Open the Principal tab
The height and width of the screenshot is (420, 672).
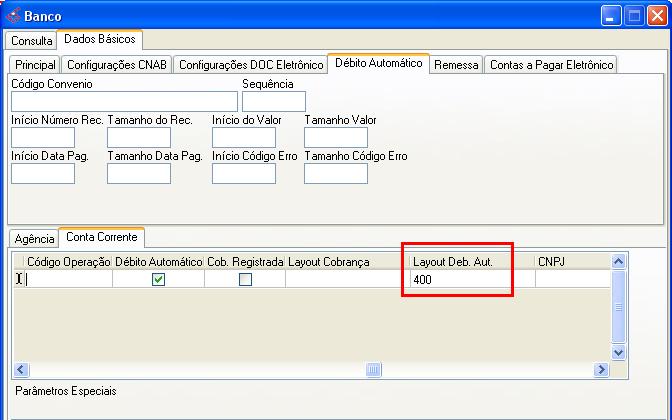[x=36, y=65]
